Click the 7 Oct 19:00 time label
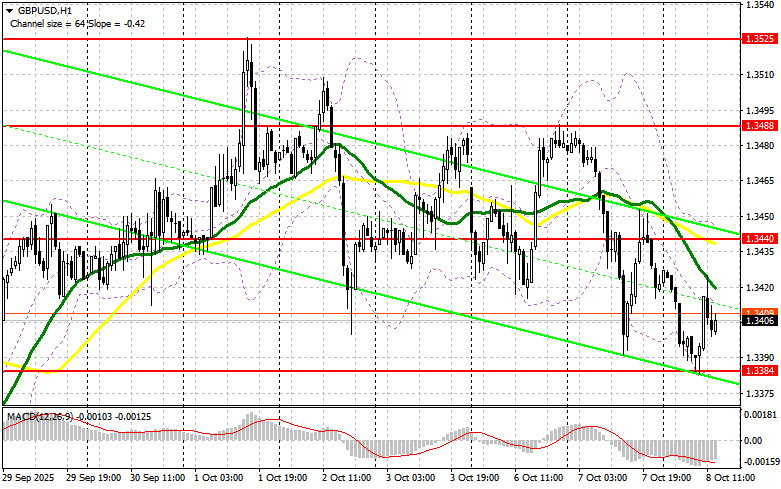This screenshot has height=489, width=781. pos(667,478)
